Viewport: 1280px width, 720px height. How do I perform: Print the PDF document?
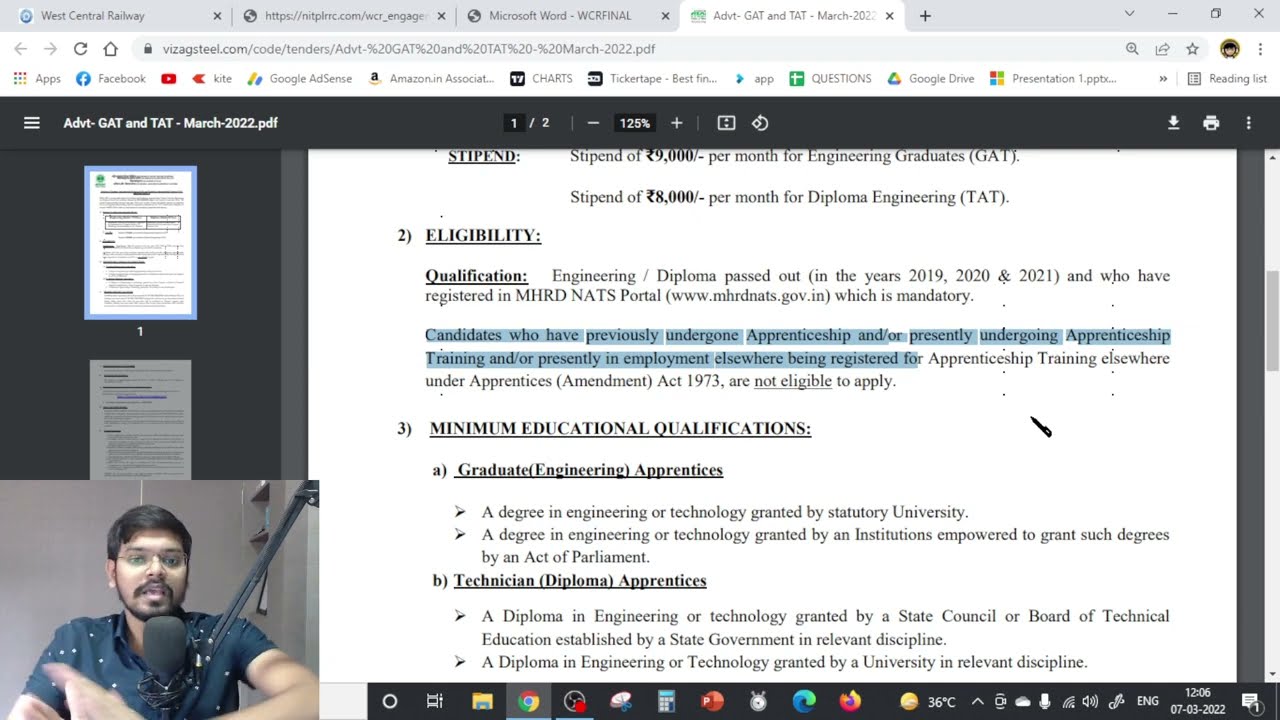pos(1211,123)
